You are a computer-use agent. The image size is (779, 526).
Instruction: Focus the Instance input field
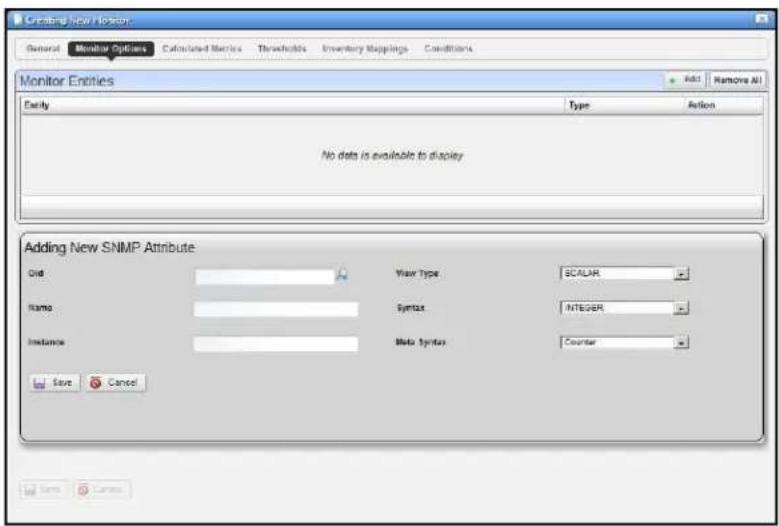[276, 344]
